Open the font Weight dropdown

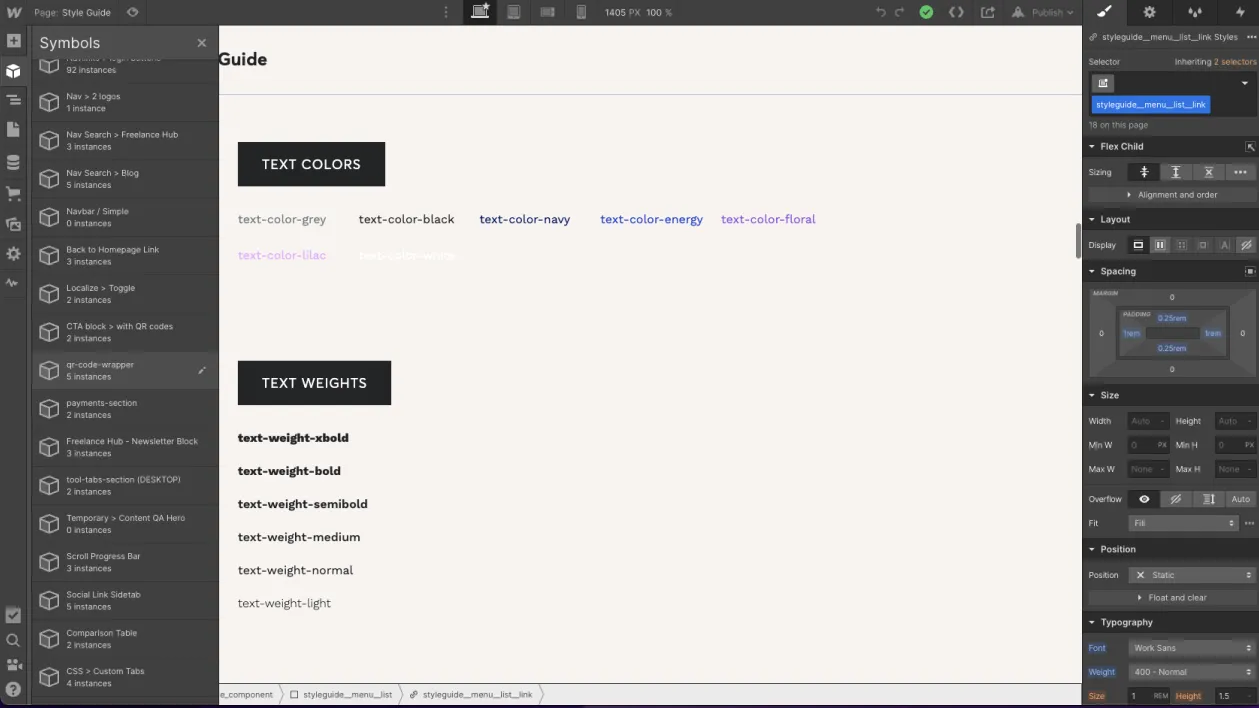click(x=1190, y=672)
